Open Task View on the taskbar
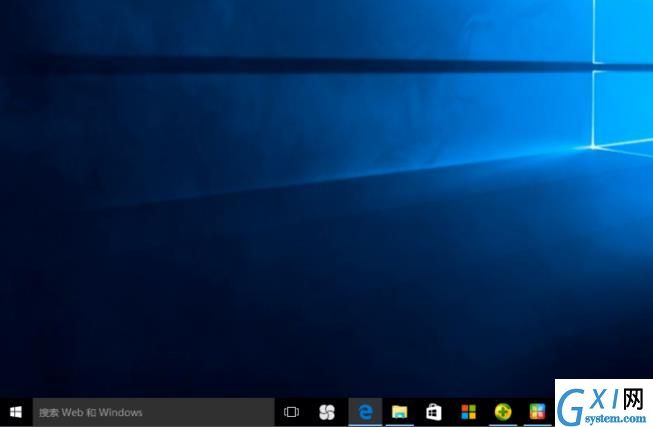 pos(291,412)
